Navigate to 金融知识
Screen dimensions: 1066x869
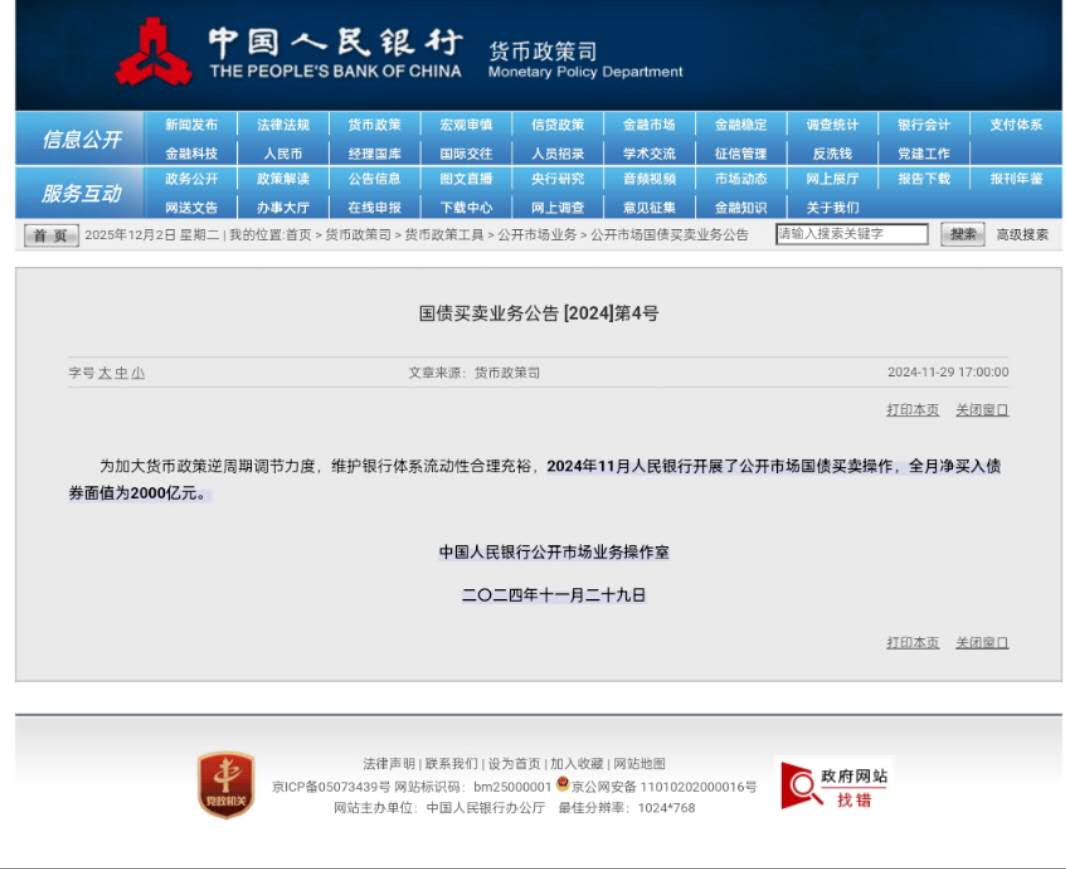coord(741,207)
